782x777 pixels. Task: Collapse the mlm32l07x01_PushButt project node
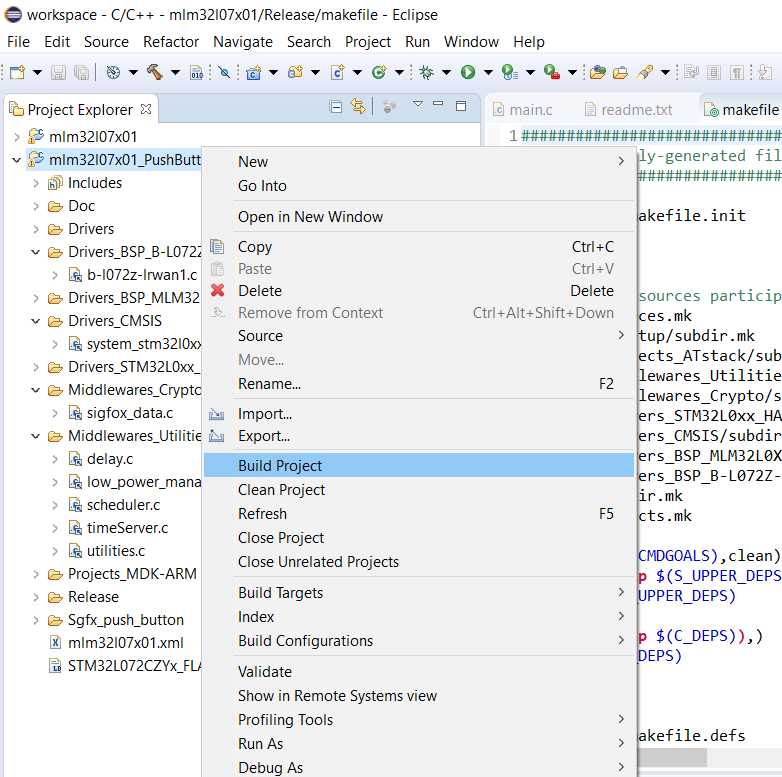16,160
